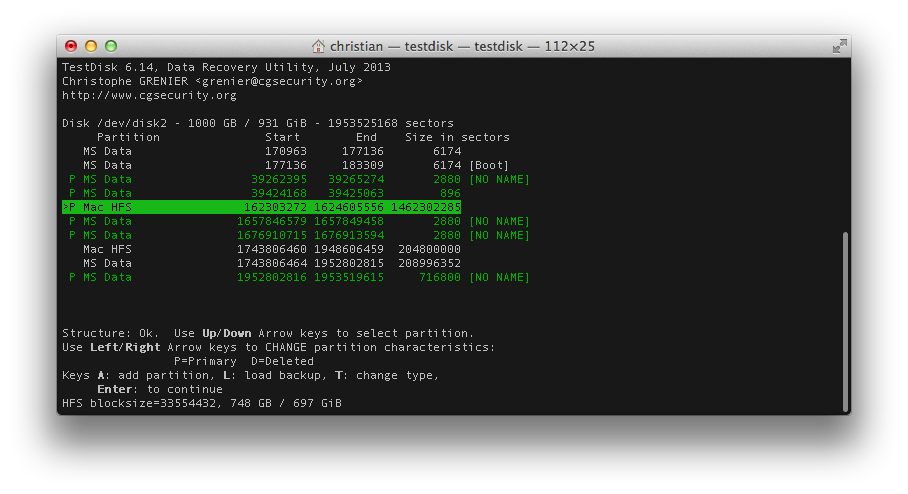Click the 'Start' column header

tap(283, 137)
